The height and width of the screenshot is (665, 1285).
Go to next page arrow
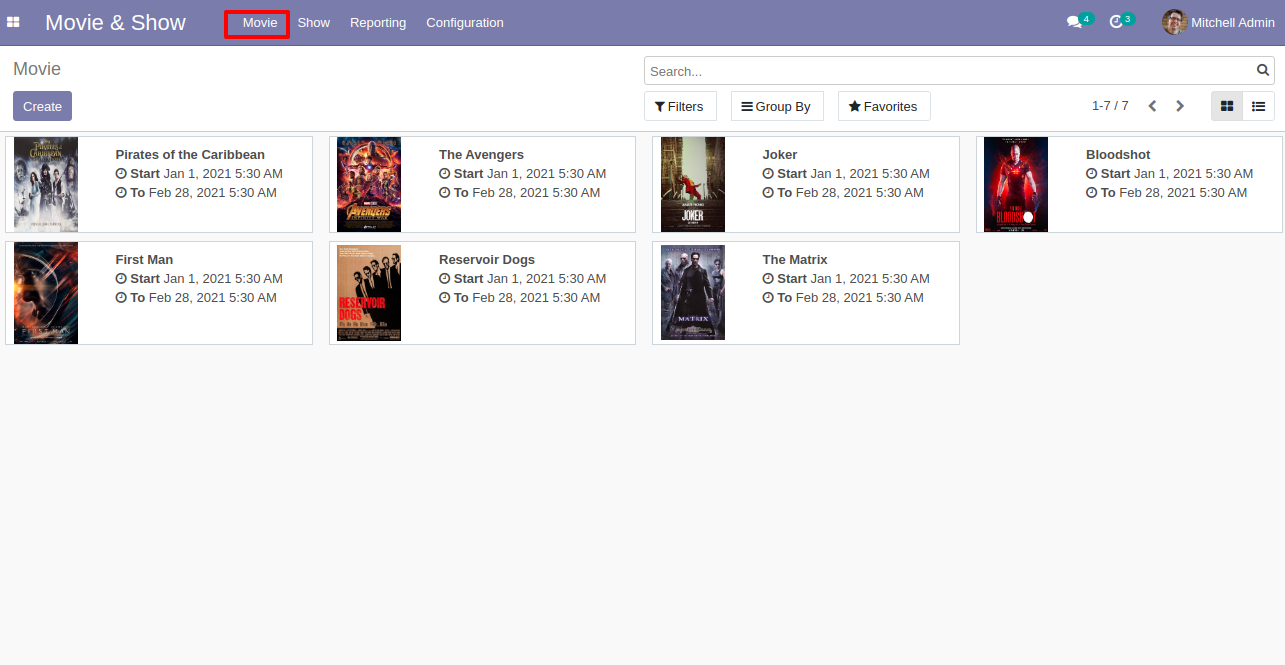[1180, 106]
